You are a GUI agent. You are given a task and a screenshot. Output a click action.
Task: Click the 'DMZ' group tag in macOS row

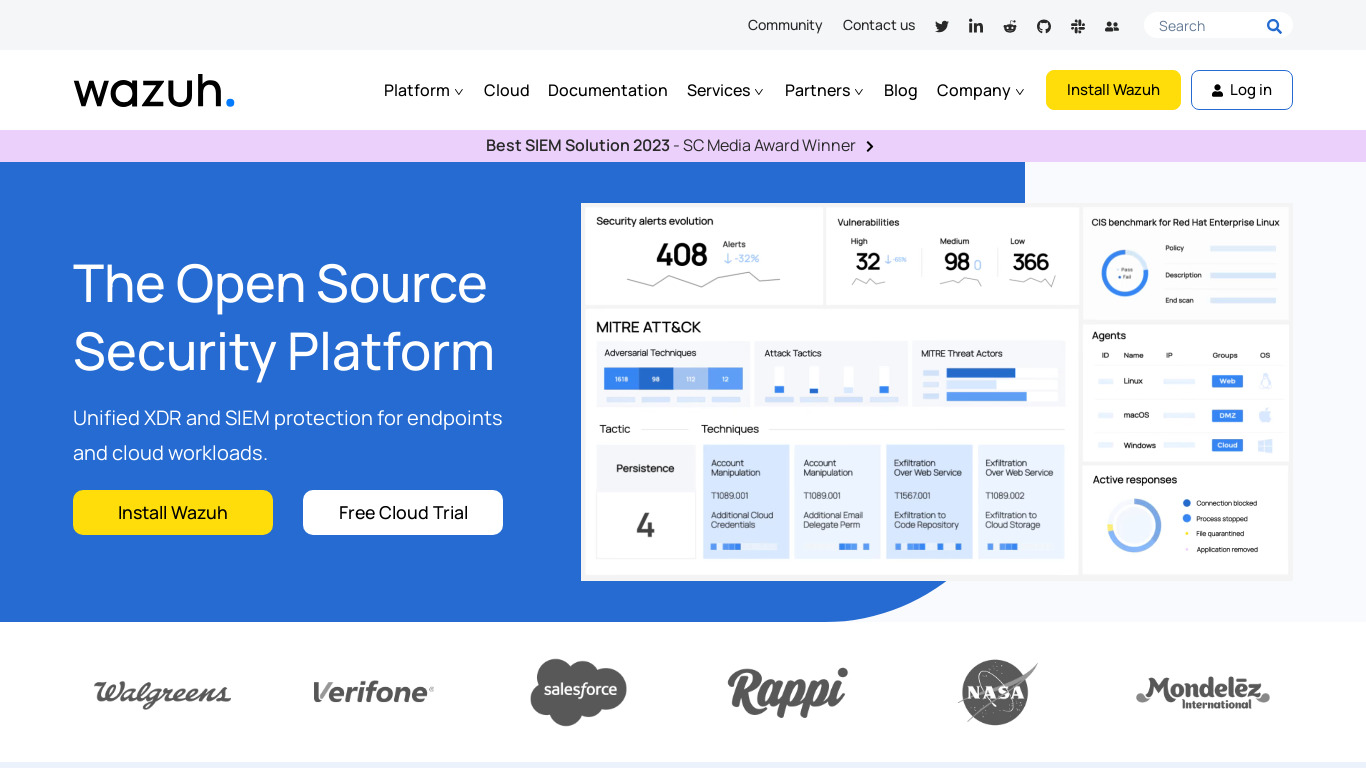(x=1227, y=415)
